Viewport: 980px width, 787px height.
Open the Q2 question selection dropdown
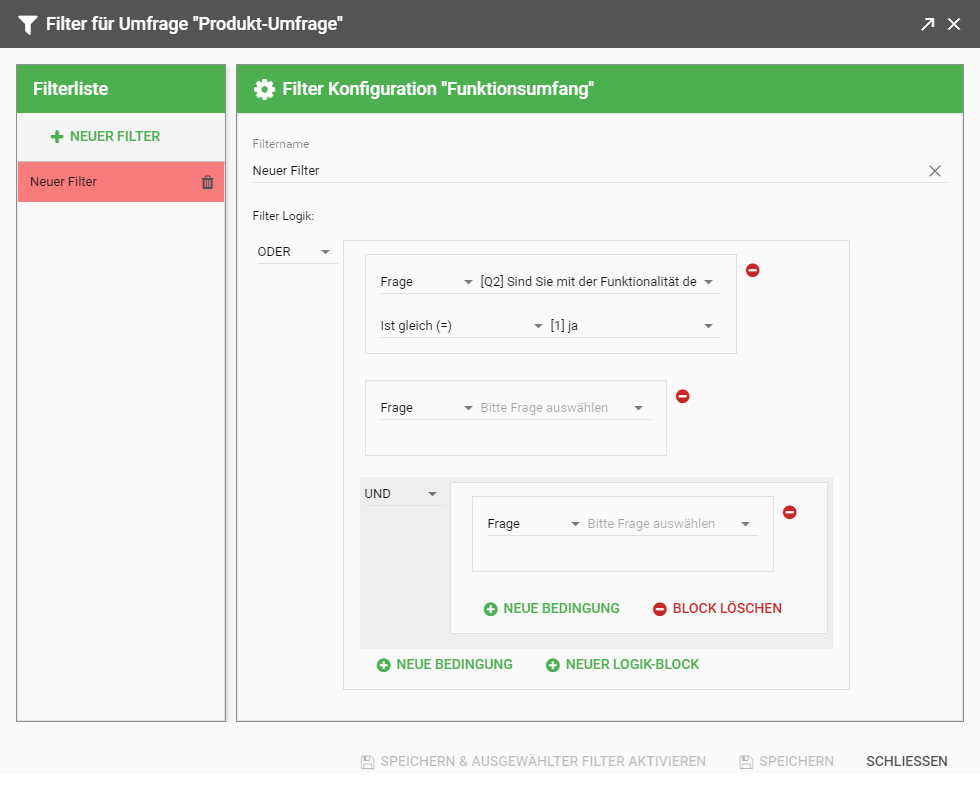[598, 282]
